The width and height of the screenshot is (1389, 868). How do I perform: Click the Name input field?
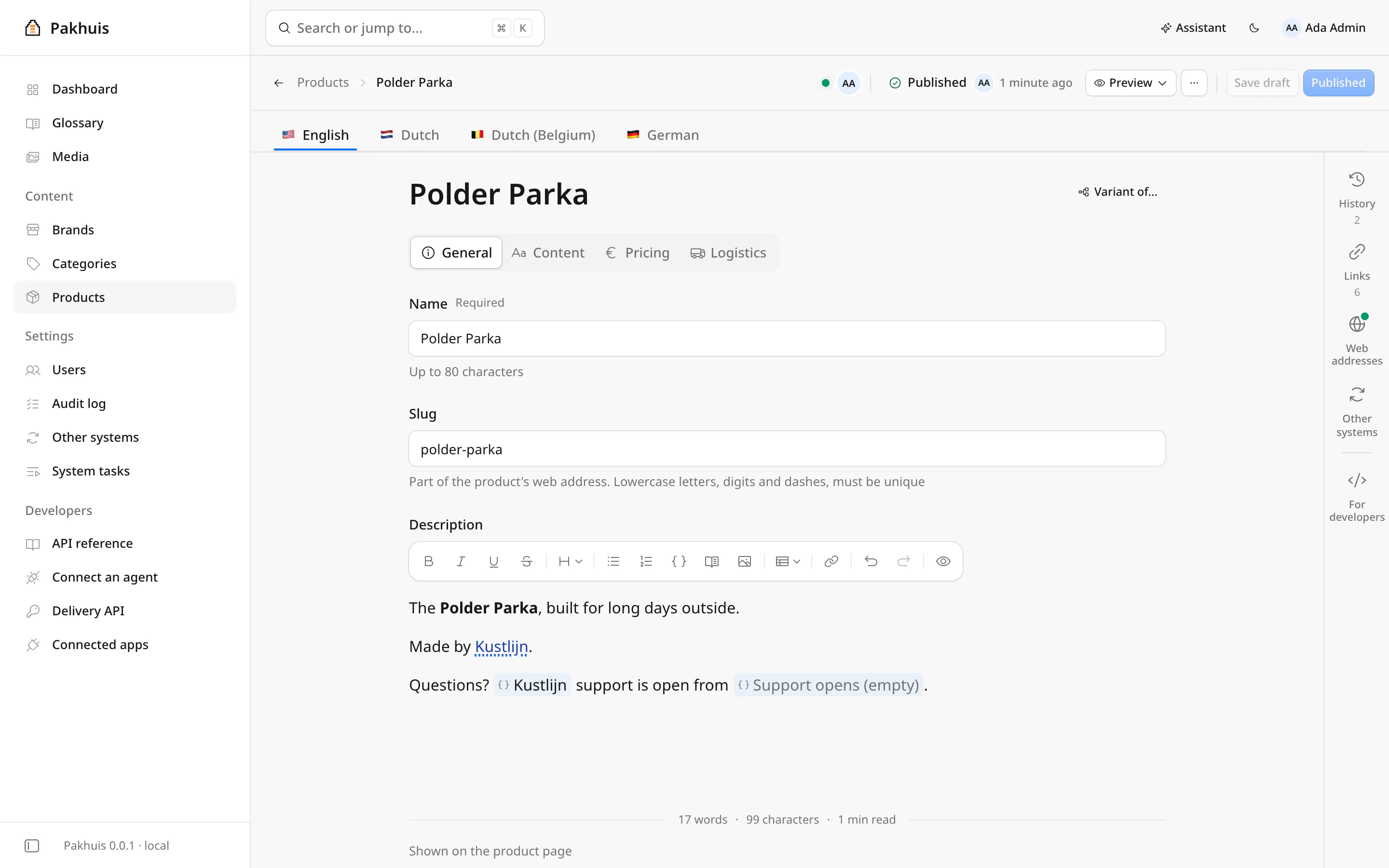[787, 339]
